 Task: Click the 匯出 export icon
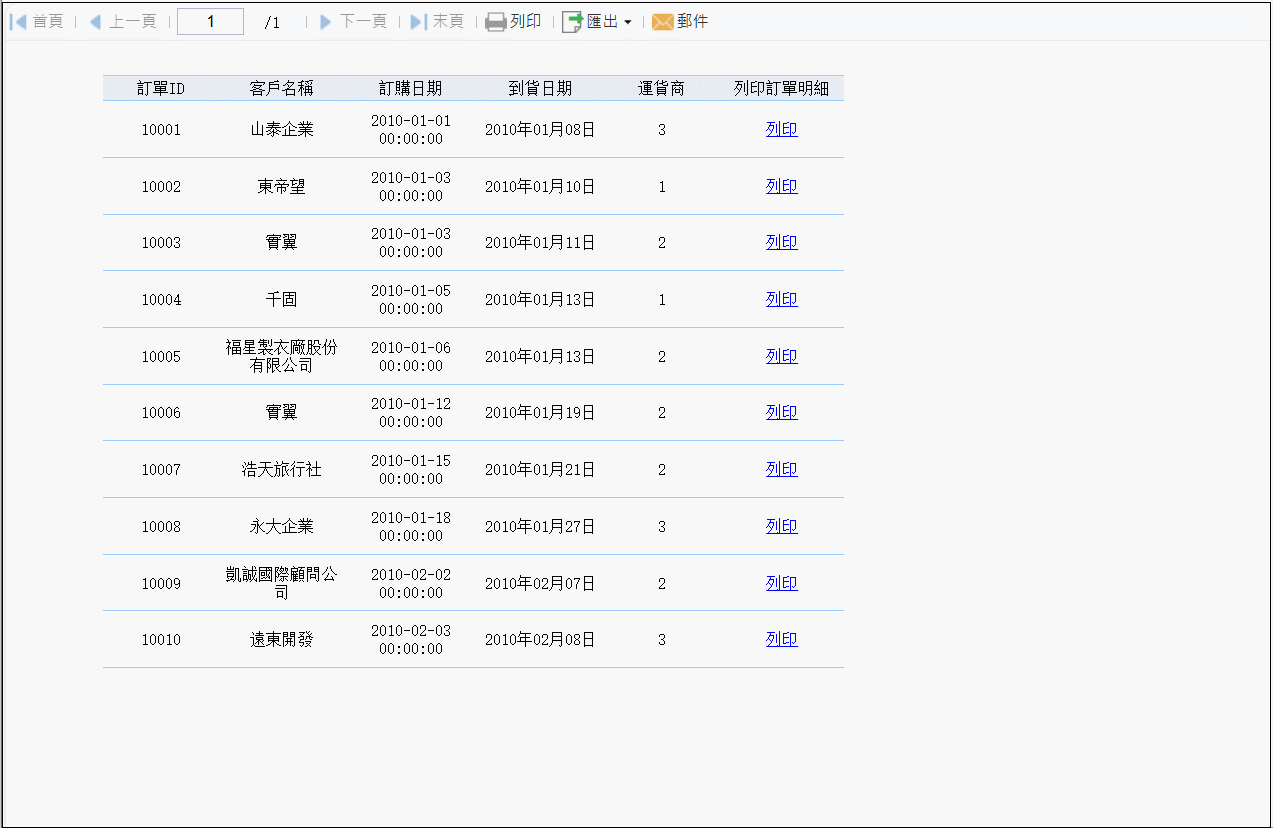pos(573,21)
